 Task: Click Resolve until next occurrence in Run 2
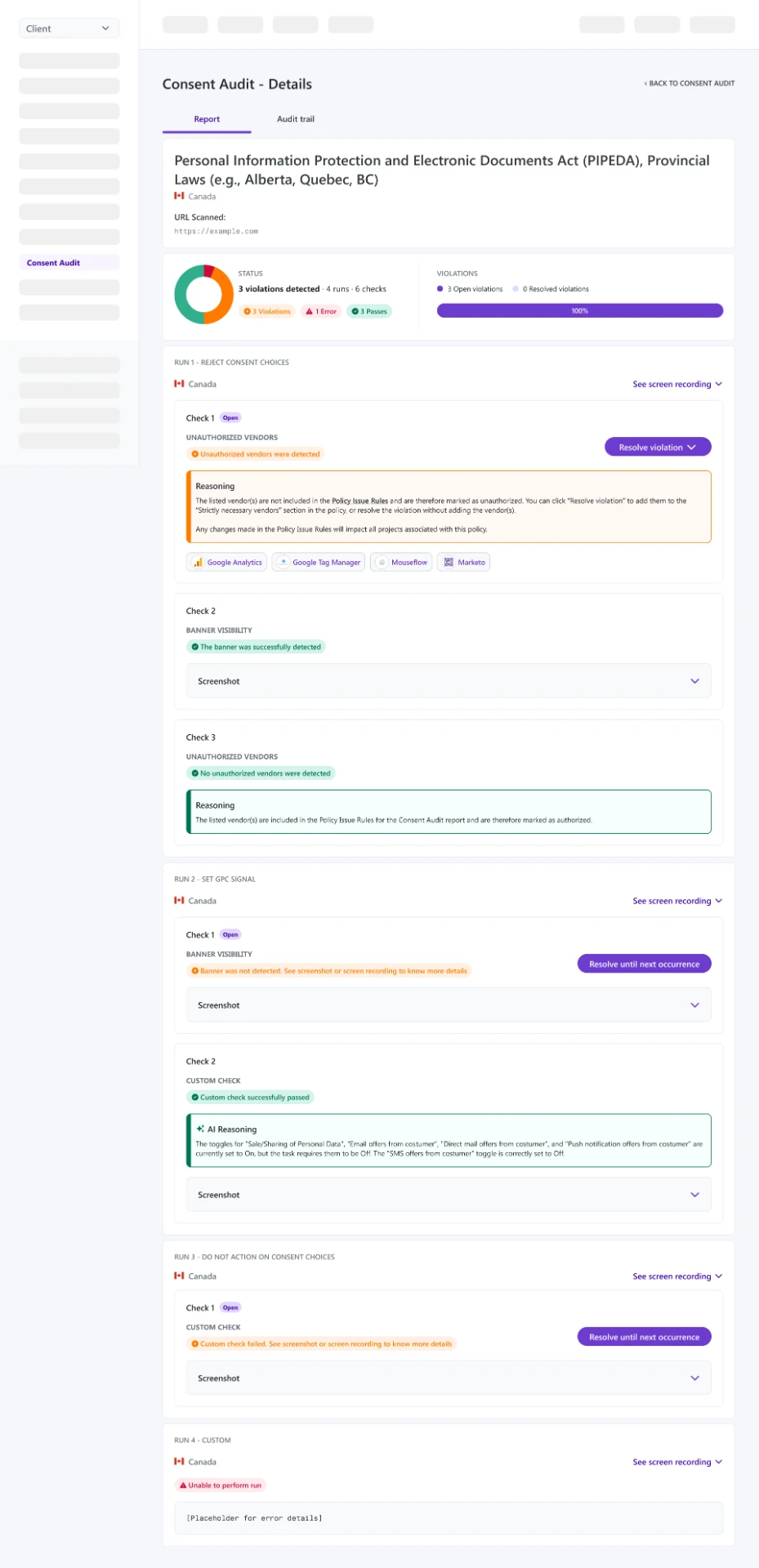point(645,964)
